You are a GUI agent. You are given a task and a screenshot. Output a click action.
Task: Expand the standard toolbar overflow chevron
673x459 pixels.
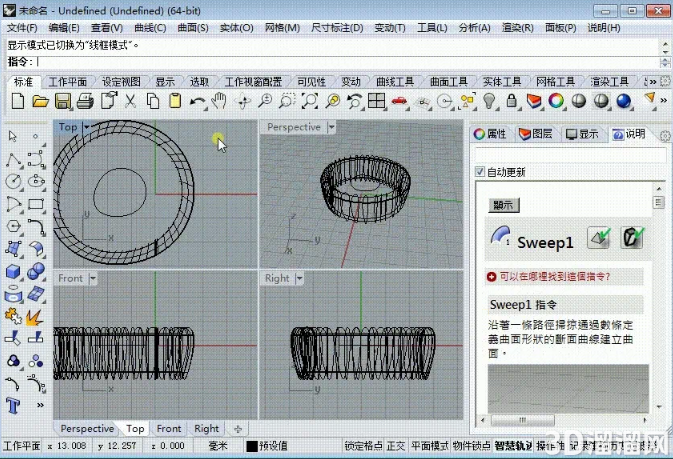point(664,100)
